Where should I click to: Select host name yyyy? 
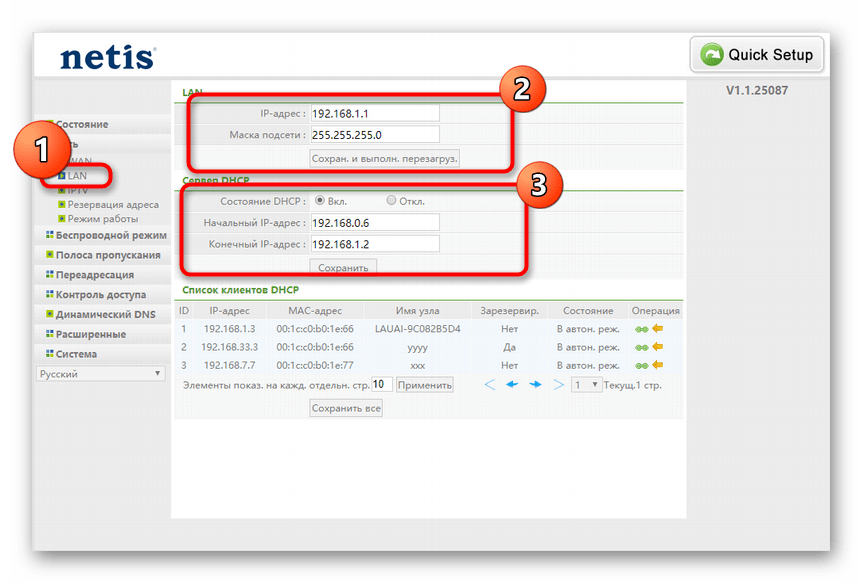point(417,348)
